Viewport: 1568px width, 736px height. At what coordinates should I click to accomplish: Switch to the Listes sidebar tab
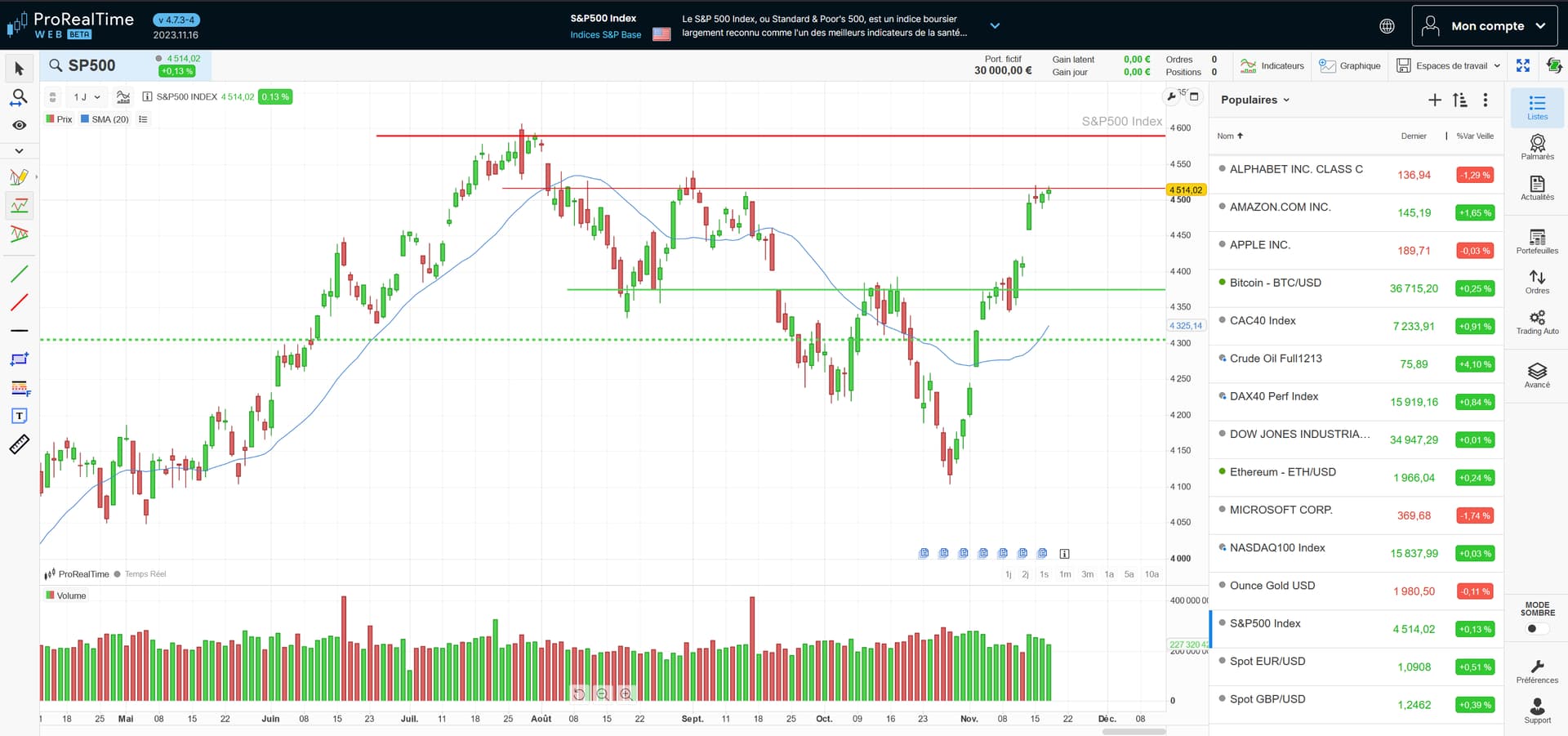coord(1537,108)
